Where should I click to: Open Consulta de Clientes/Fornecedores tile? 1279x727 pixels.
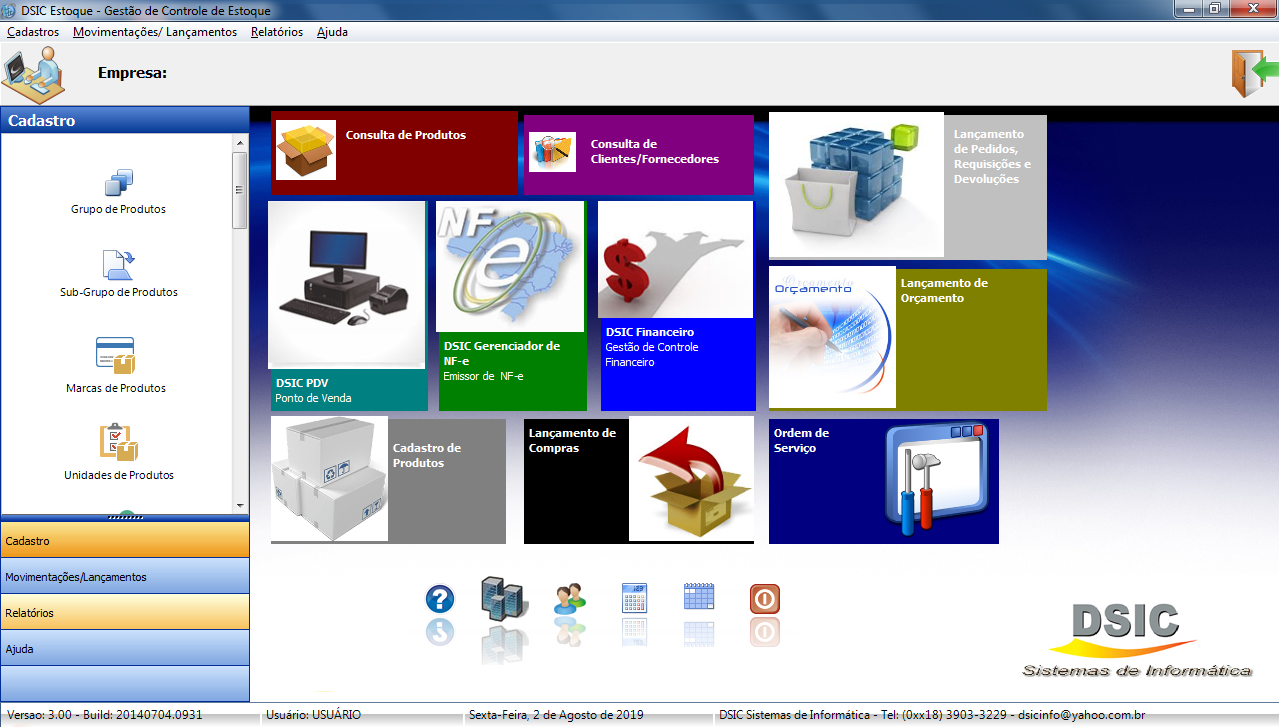pyautogui.click(x=638, y=154)
